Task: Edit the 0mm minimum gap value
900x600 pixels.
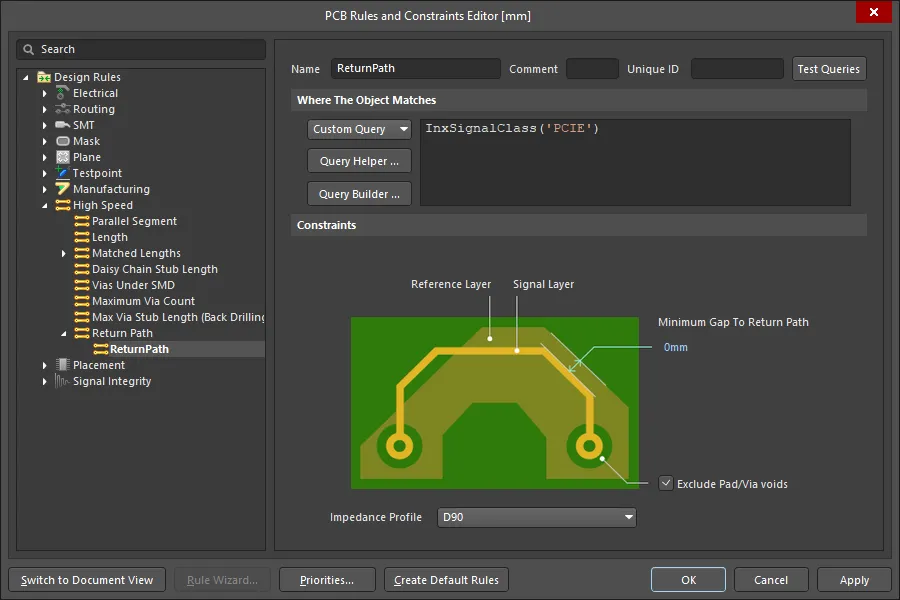Action: (676, 347)
